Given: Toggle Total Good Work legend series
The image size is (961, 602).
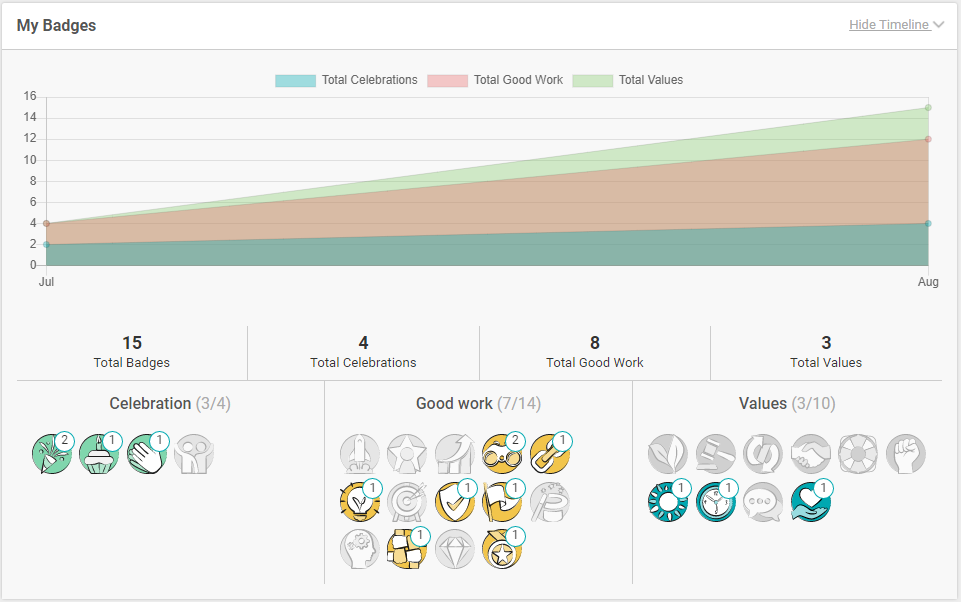Looking at the screenshot, I should tap(495, 80).
